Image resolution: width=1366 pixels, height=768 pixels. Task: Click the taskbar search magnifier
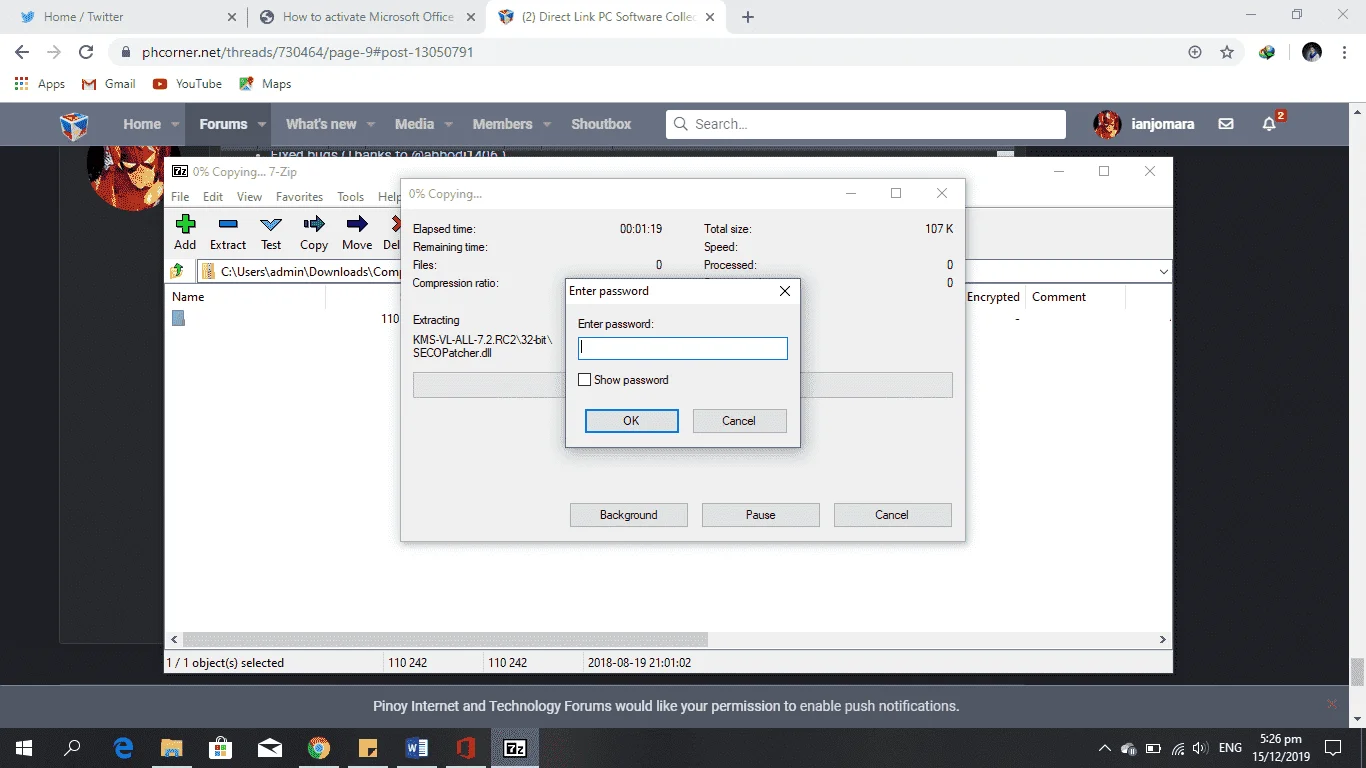coord(72,748)
